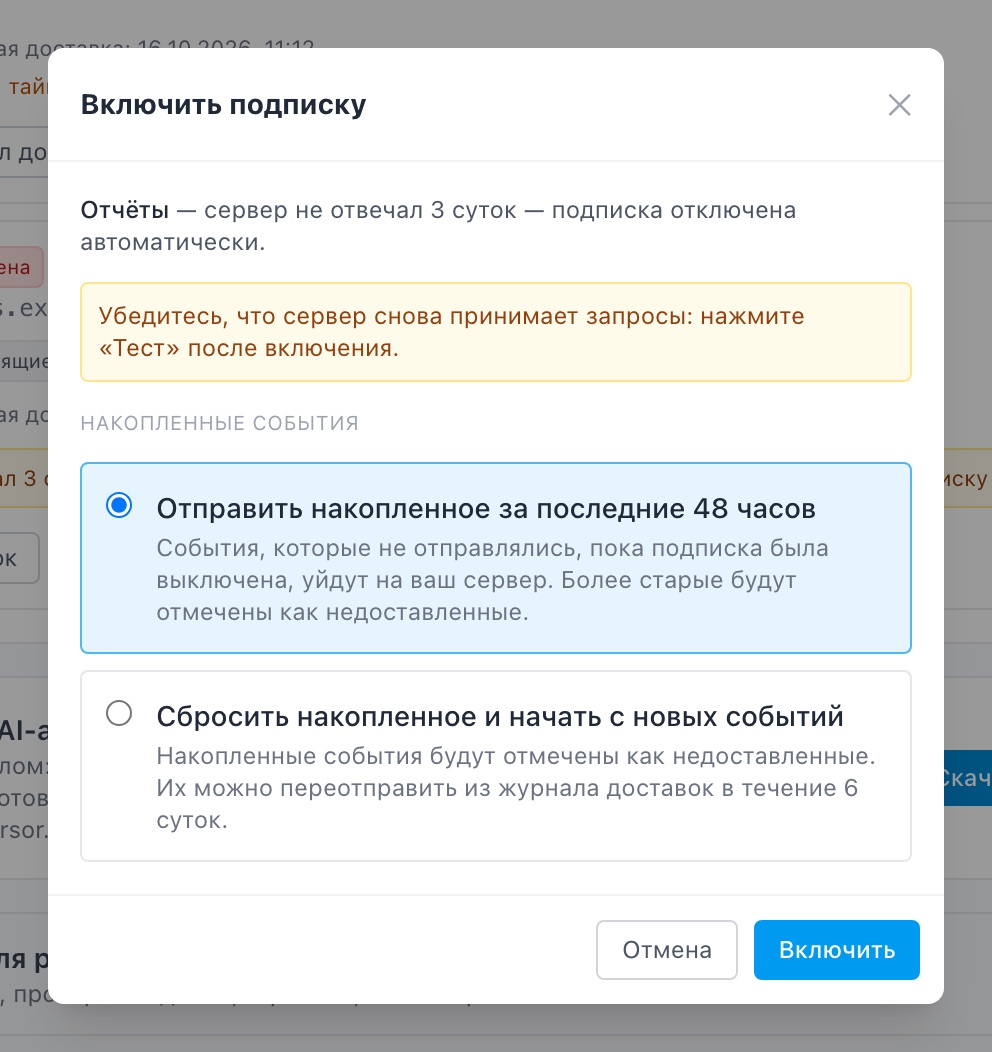Close the «Включить подписку» dialog with X
Viewport: 992px width, 1052px height.
899,105
